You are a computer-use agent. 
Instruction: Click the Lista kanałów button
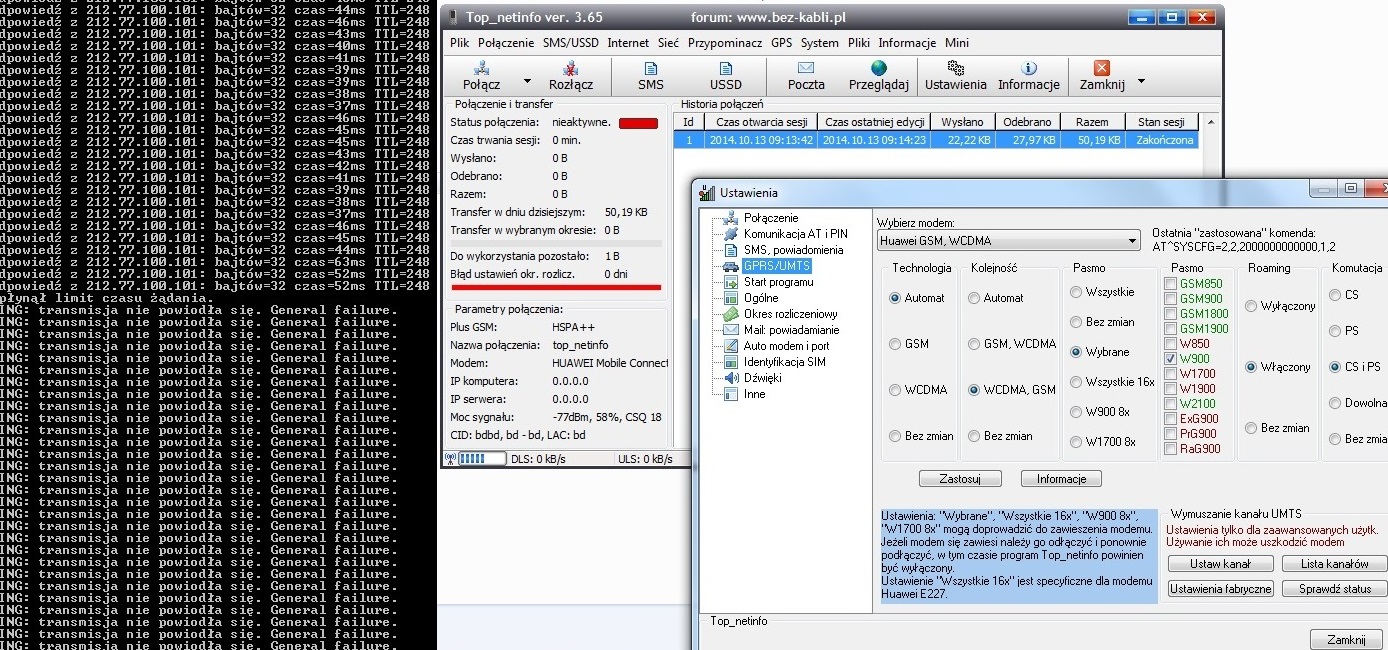tap(1333, 564)
